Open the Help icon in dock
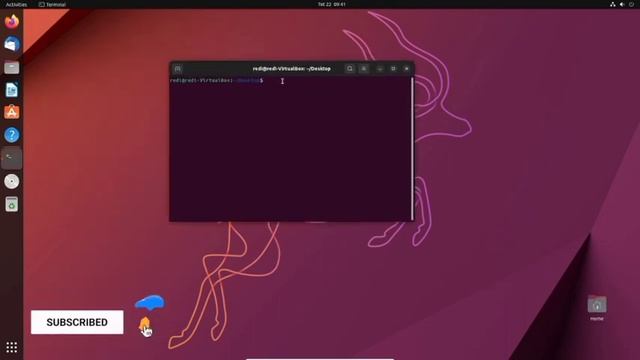Image resolution: width=640 pixels, height=360 pixels. pyautogui.click(x=12, y=135)
